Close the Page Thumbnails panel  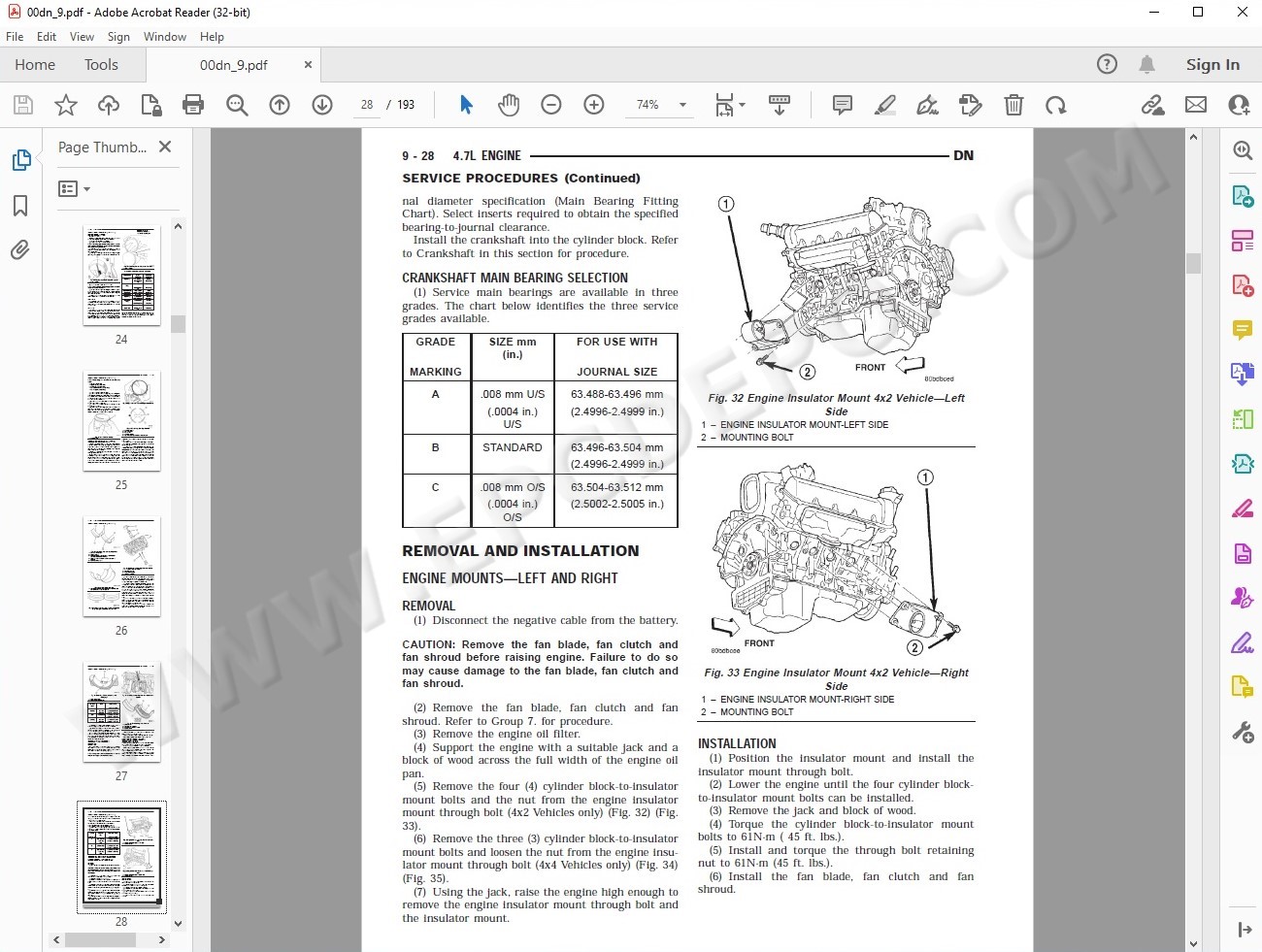165,147
